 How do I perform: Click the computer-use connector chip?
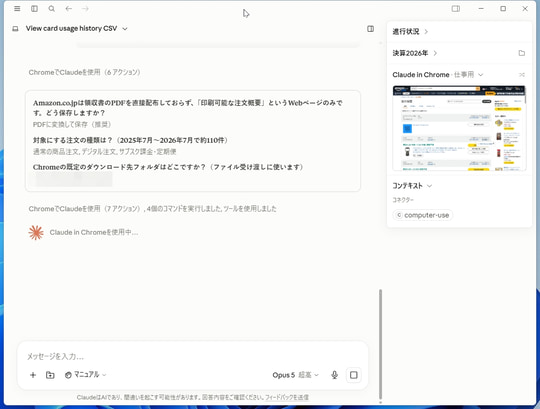point(423,215)
